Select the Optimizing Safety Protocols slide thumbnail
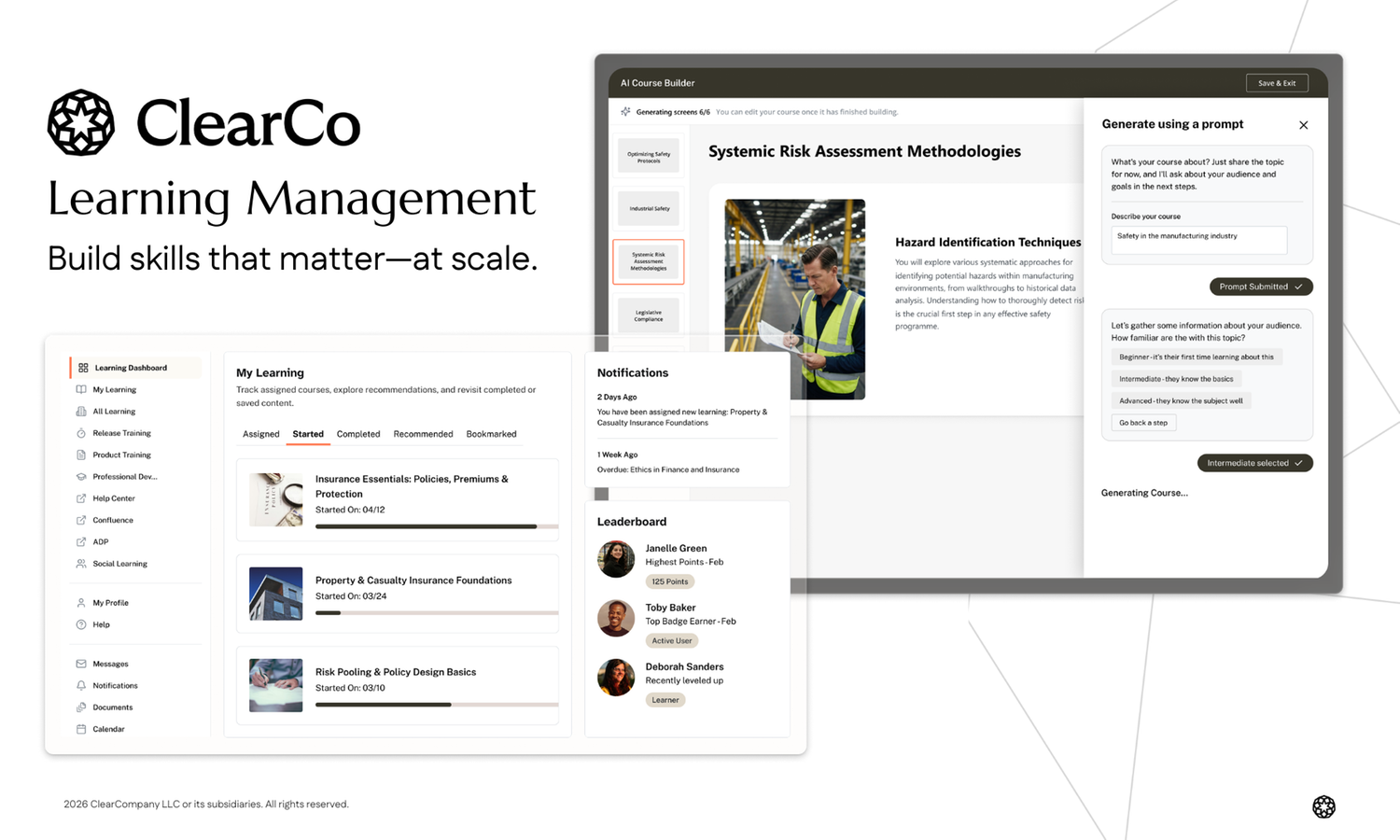The height and width of the screenshot is (840, 1400). point(649,157)
